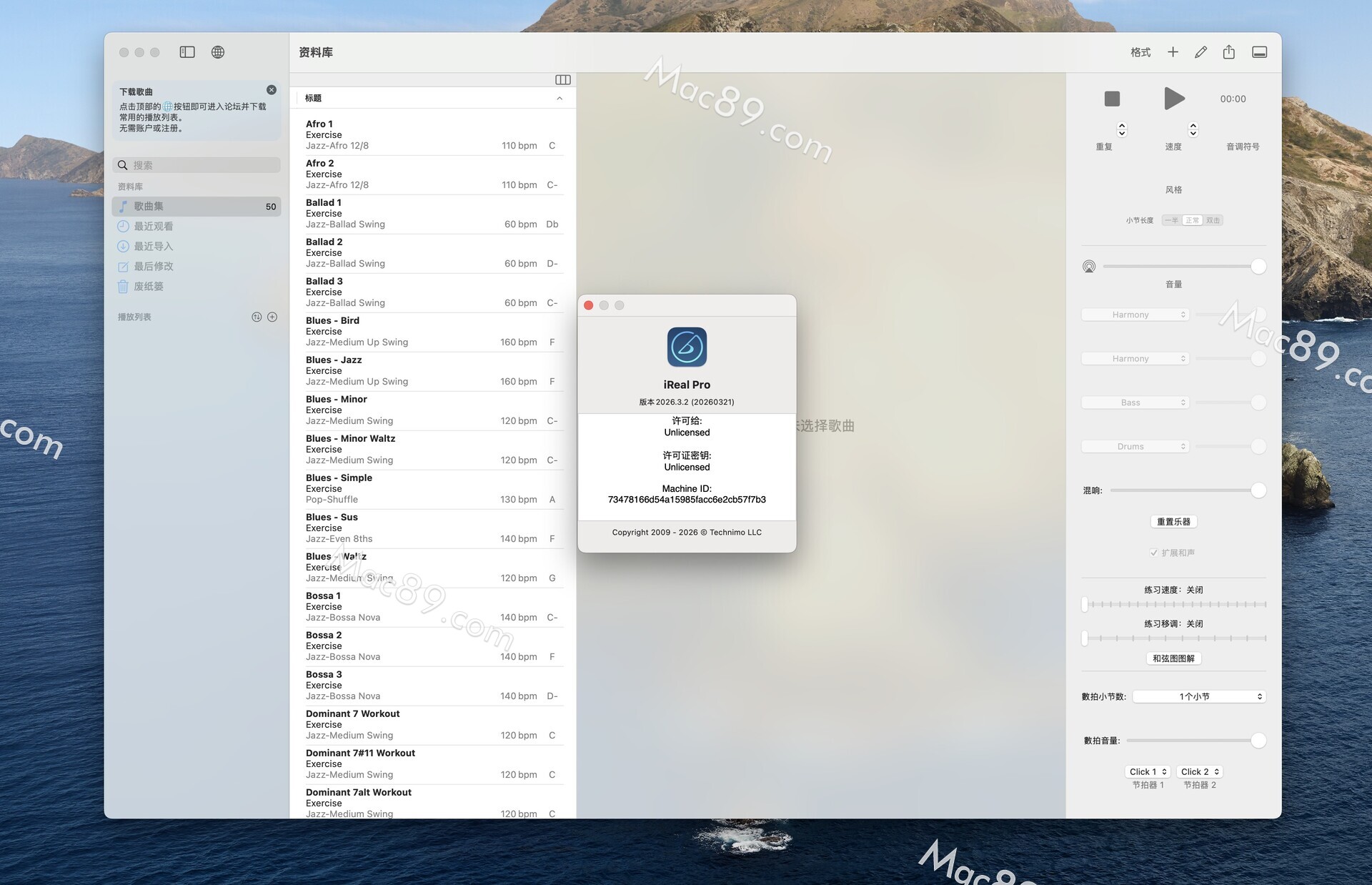
Task: Open the Drums instrument dropdown
Action: click(1135, 446)
